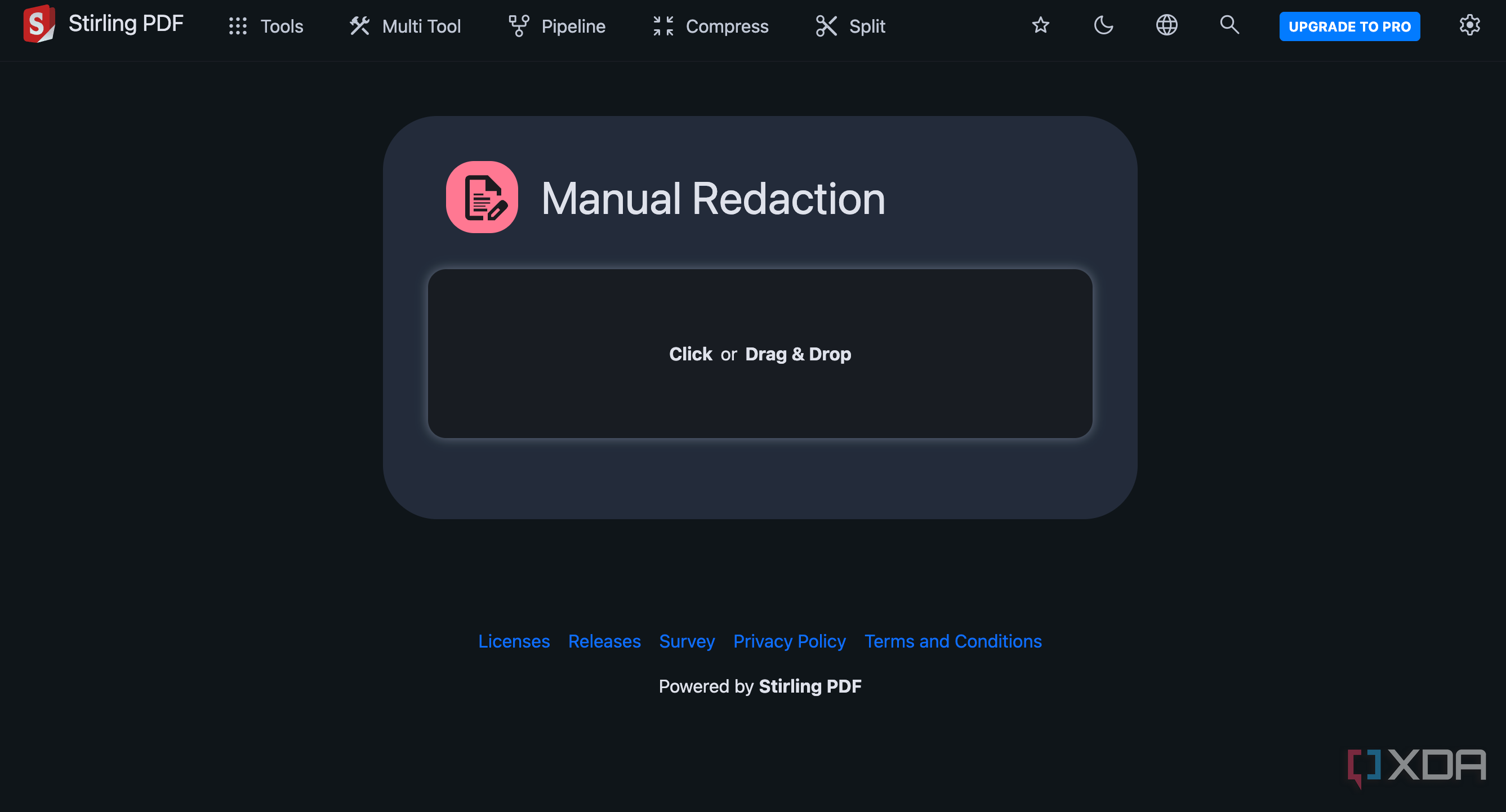Open the search magnifier icon
The height and width of the screenshot is (812, 1506).
[x=1229, y=25]
